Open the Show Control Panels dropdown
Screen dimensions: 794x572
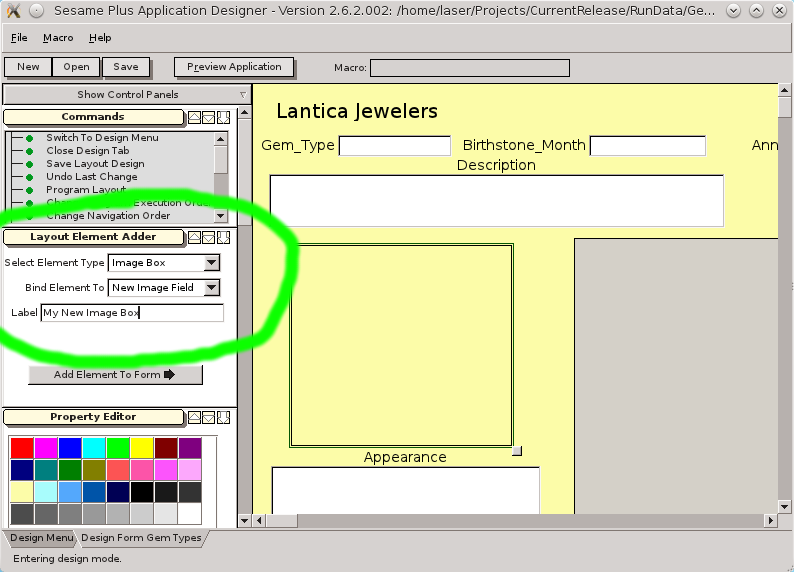tap(128, 95)
